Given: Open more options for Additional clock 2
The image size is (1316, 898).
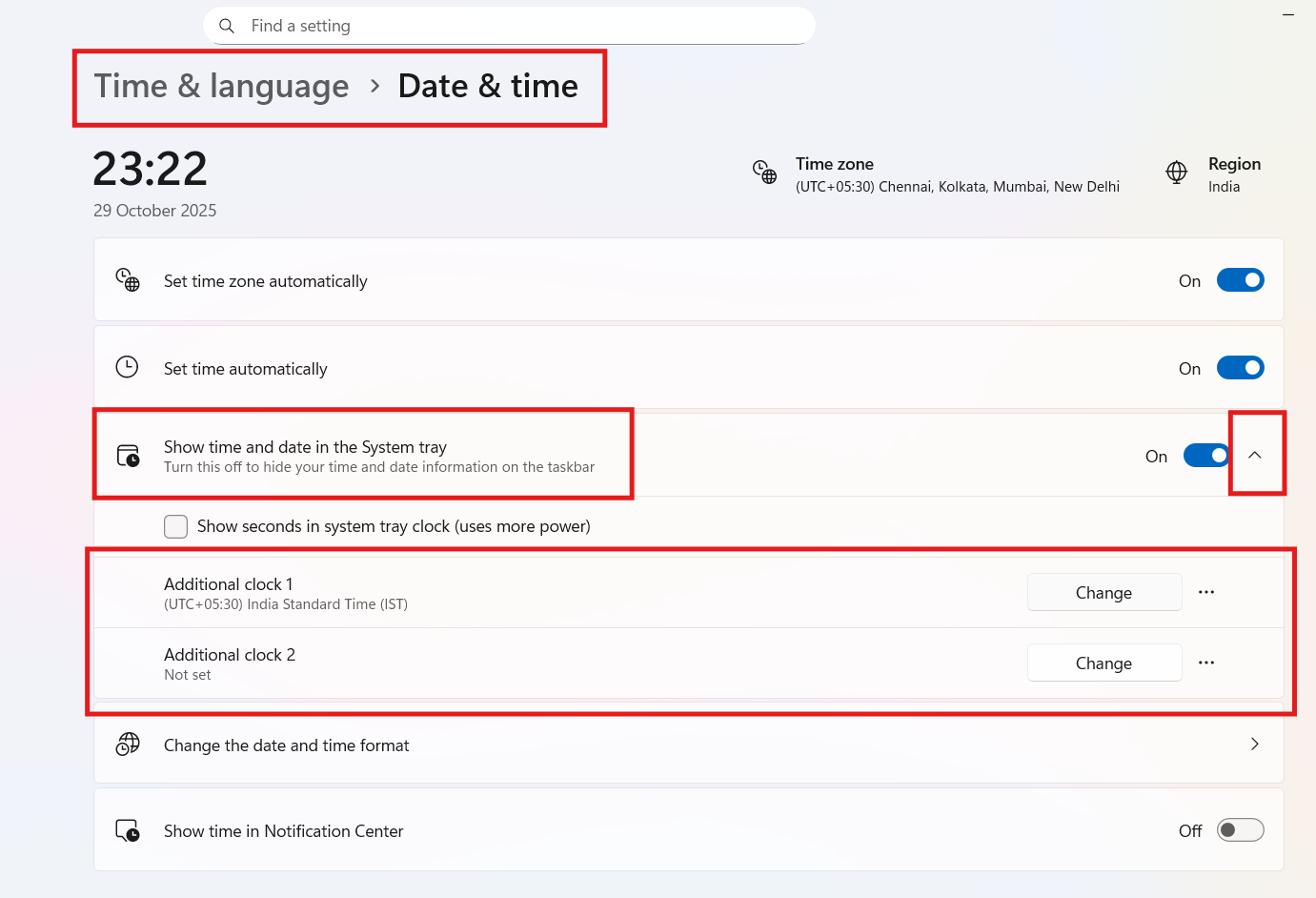Looking at the screenshot, I should 1206,663.
